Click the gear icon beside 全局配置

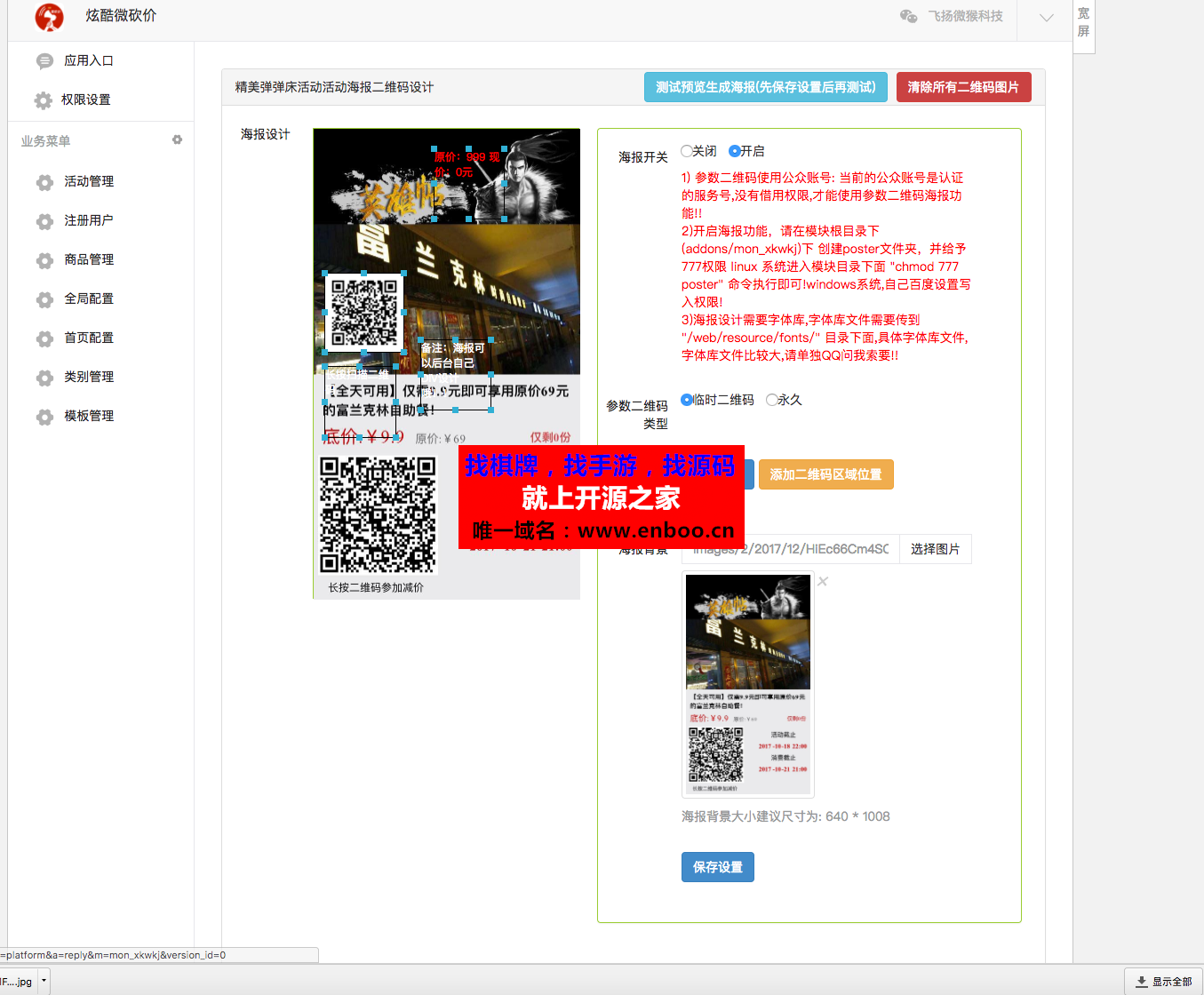click(44, 299)
